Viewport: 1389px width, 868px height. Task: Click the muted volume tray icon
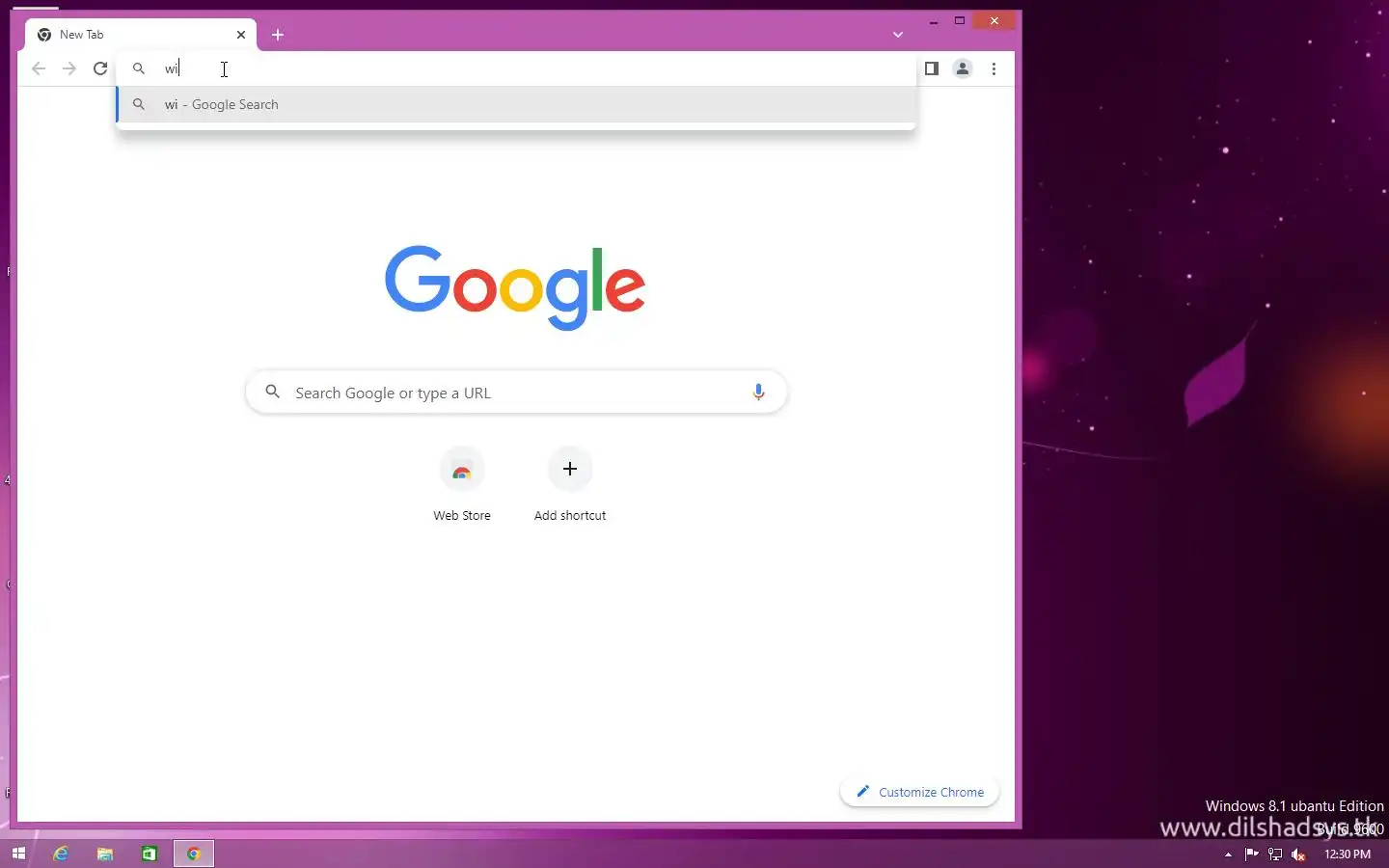click(x=1298, y=854)
